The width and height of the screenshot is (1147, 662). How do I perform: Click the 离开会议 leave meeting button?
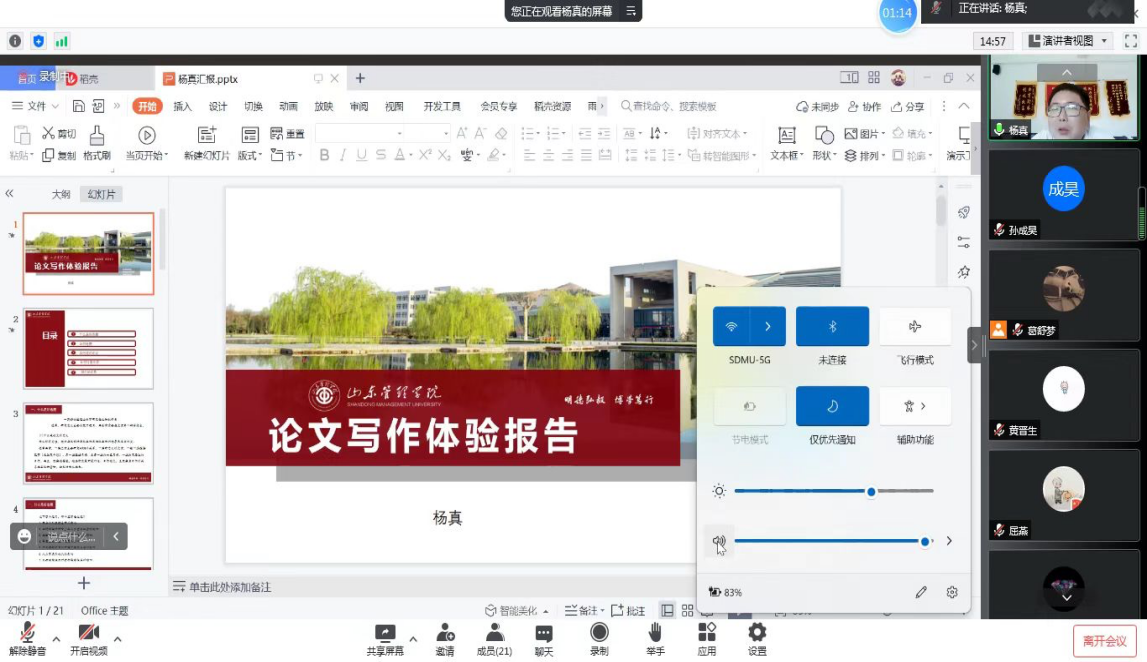(x=1104, y=641)
